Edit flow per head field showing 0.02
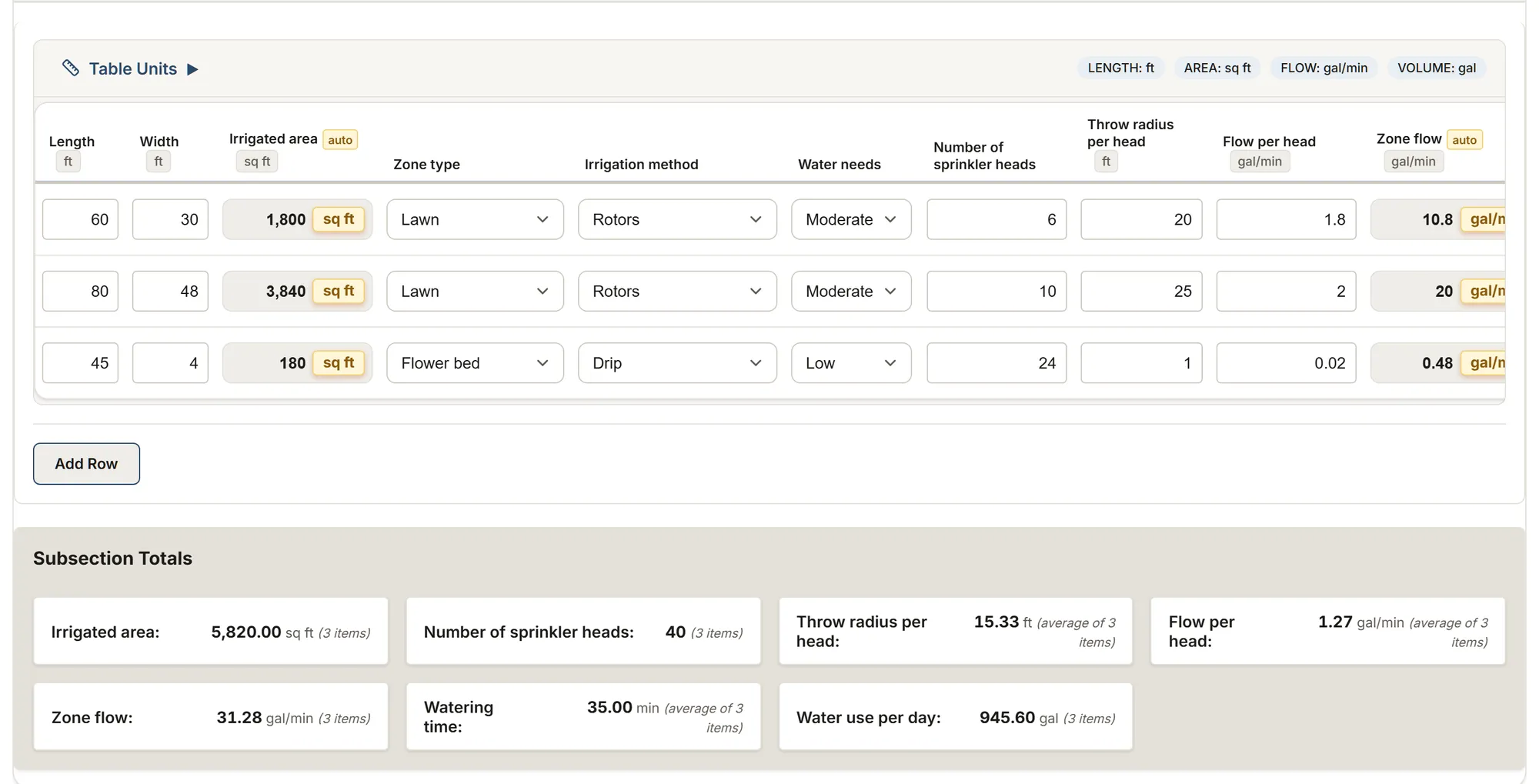 coord(1286,362)
